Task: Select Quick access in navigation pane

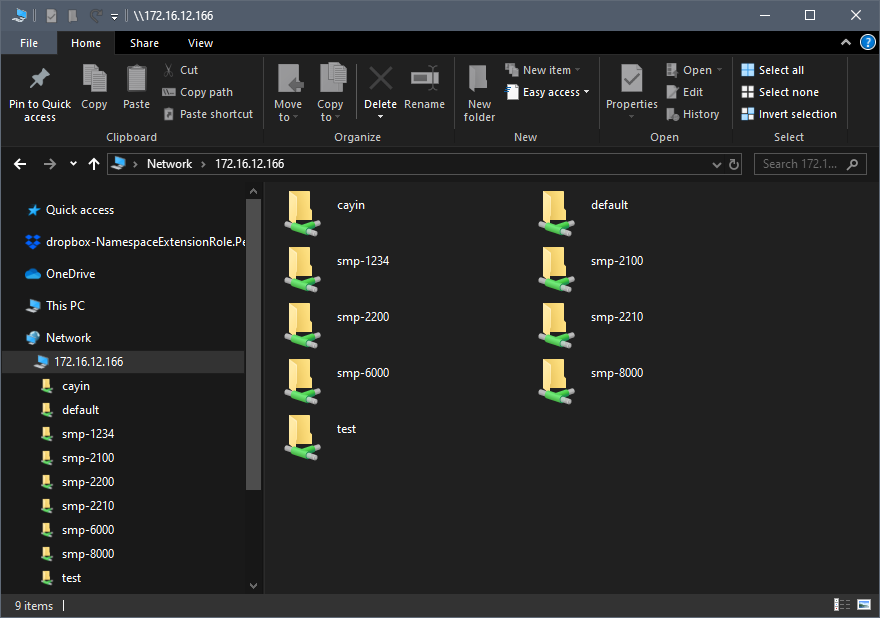Action: point(70,210)
